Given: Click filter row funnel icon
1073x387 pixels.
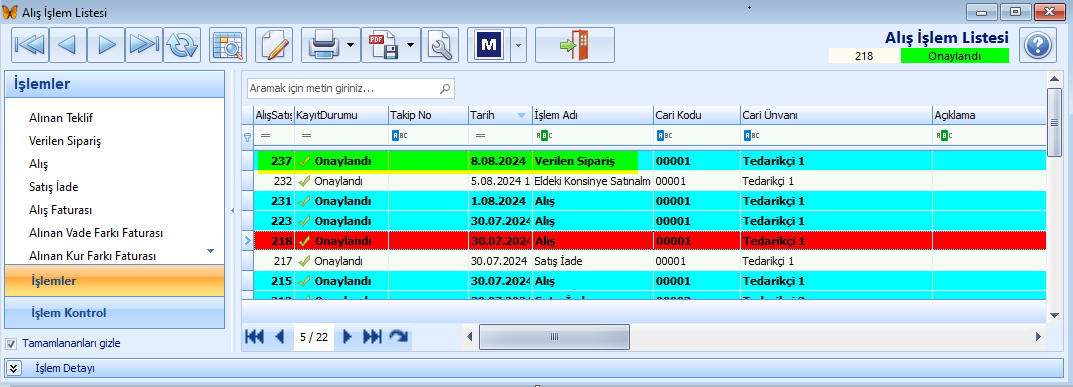Looking at the screenshot, I should pyautogui.click(x=248, y=136).
